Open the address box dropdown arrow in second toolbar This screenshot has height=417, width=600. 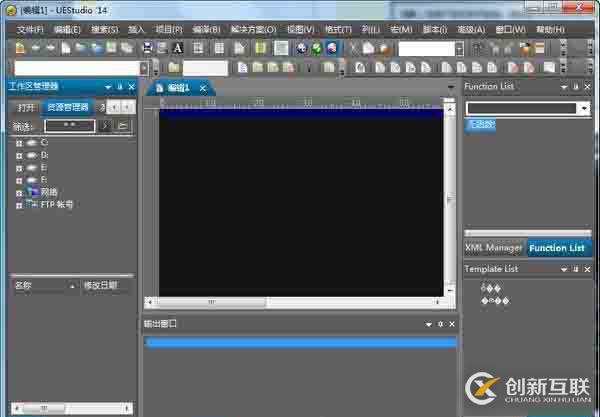144,68
